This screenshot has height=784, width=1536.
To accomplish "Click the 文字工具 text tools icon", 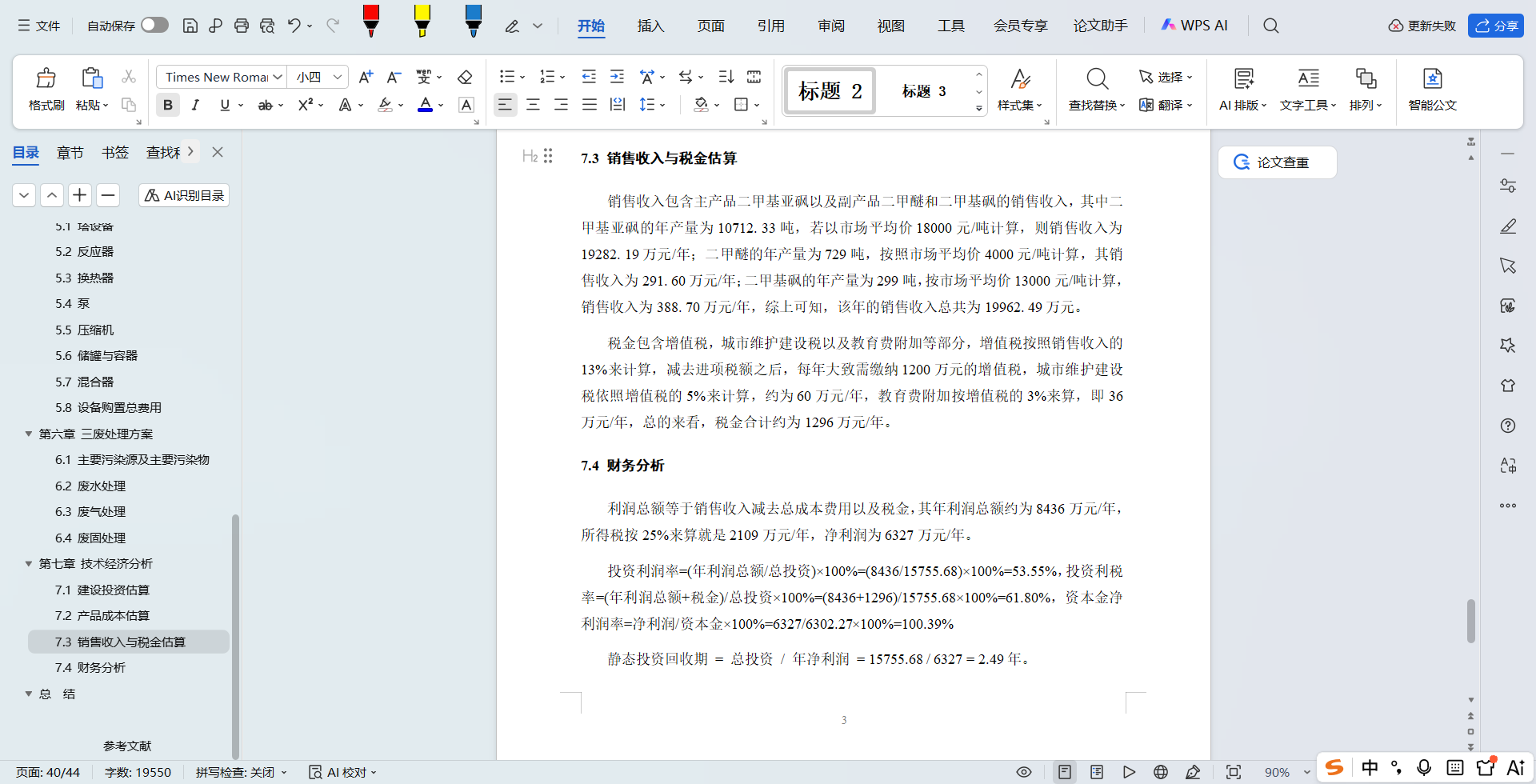I will (x=1308, y=78).
